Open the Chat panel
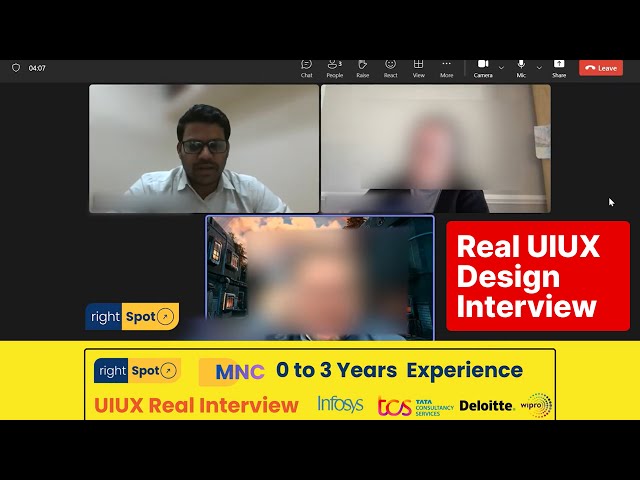The height and width of the screenshot is (480, 640). (307, 69)
